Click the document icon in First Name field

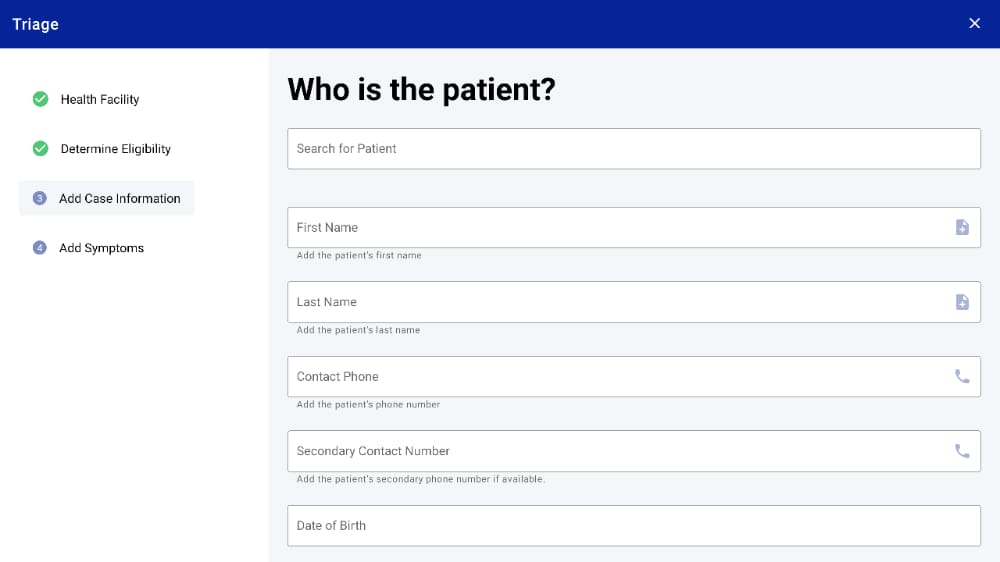[962, 227]
